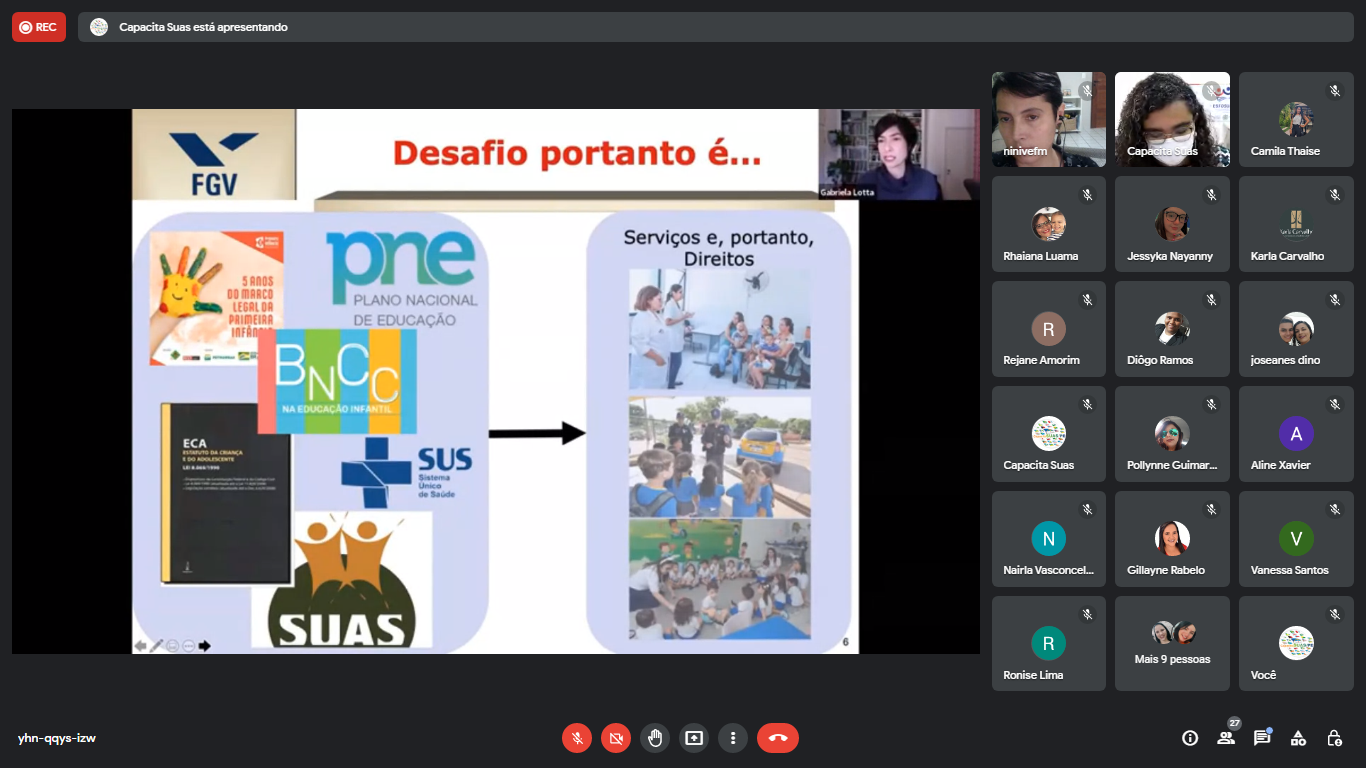Open meeting details info icon
1366x768 pixels.
pyautogui.click(x=1190, y=738)
